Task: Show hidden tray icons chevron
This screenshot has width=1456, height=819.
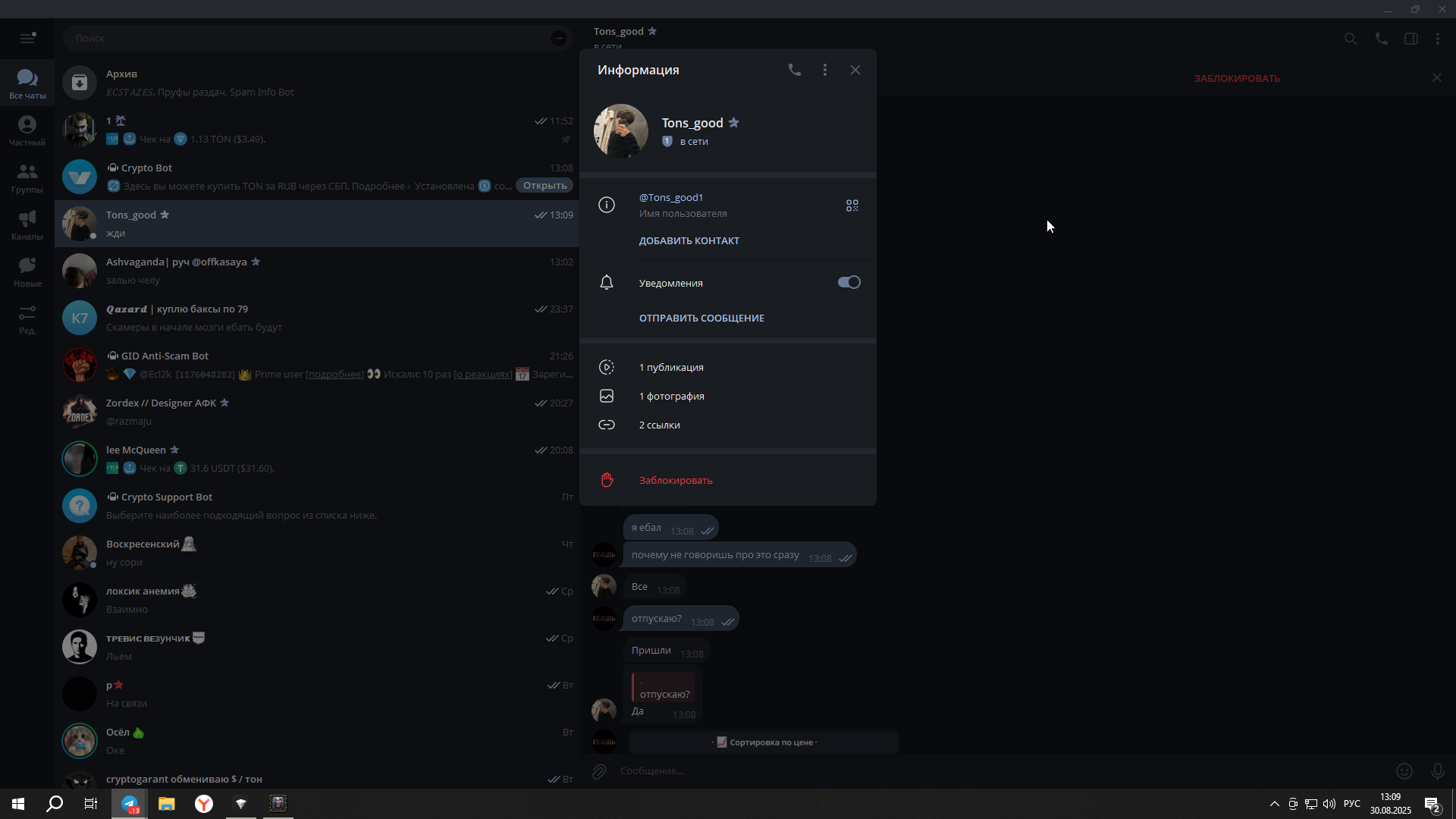Action: [1275, 804]
